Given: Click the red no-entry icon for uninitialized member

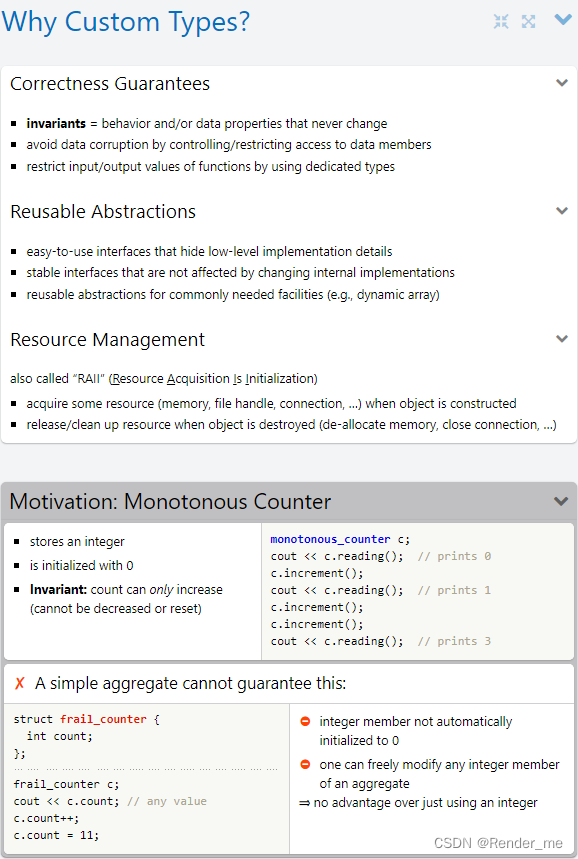Looking at the screenshot, I should coord(305,721).
